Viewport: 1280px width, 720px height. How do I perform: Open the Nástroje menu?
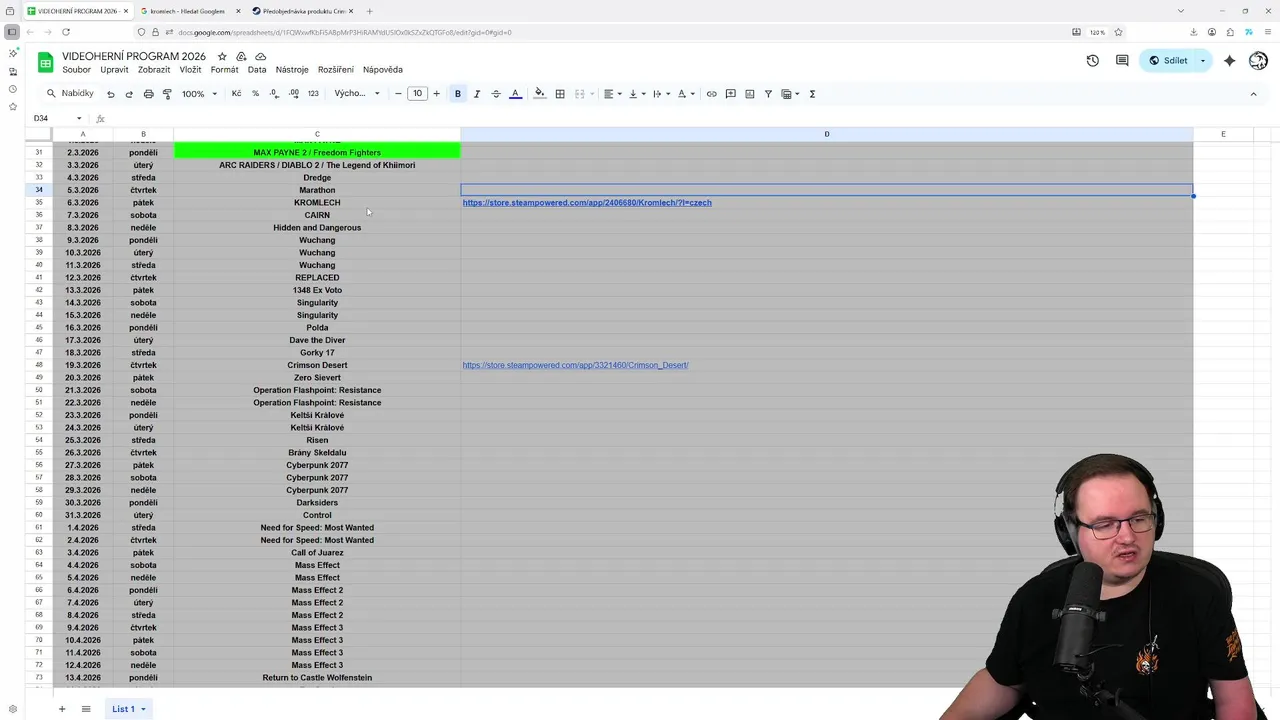click(x=292, y=70)
